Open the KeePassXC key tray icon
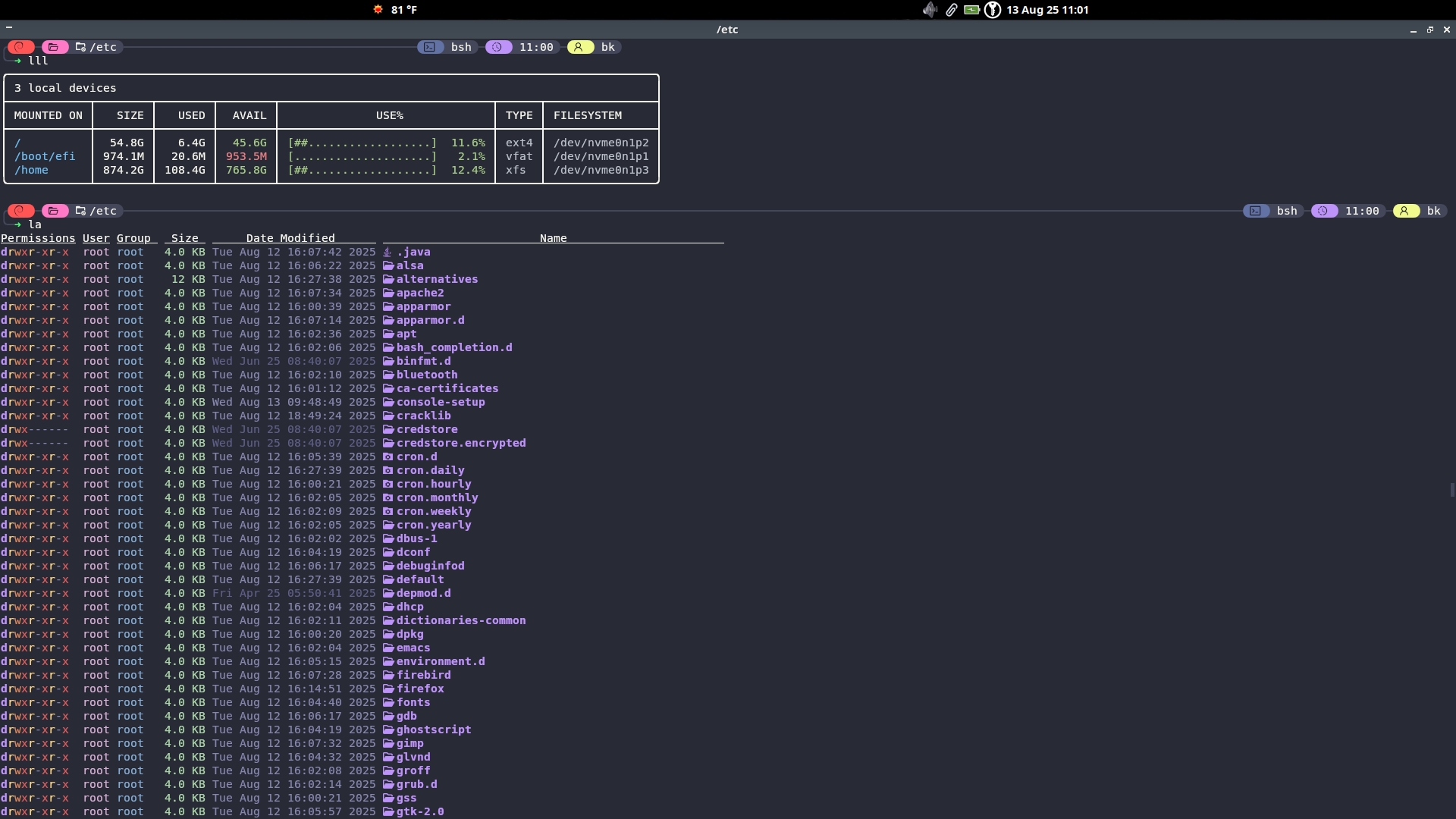The width and height of the screenshot is (1456, 819). pos(993,10)
